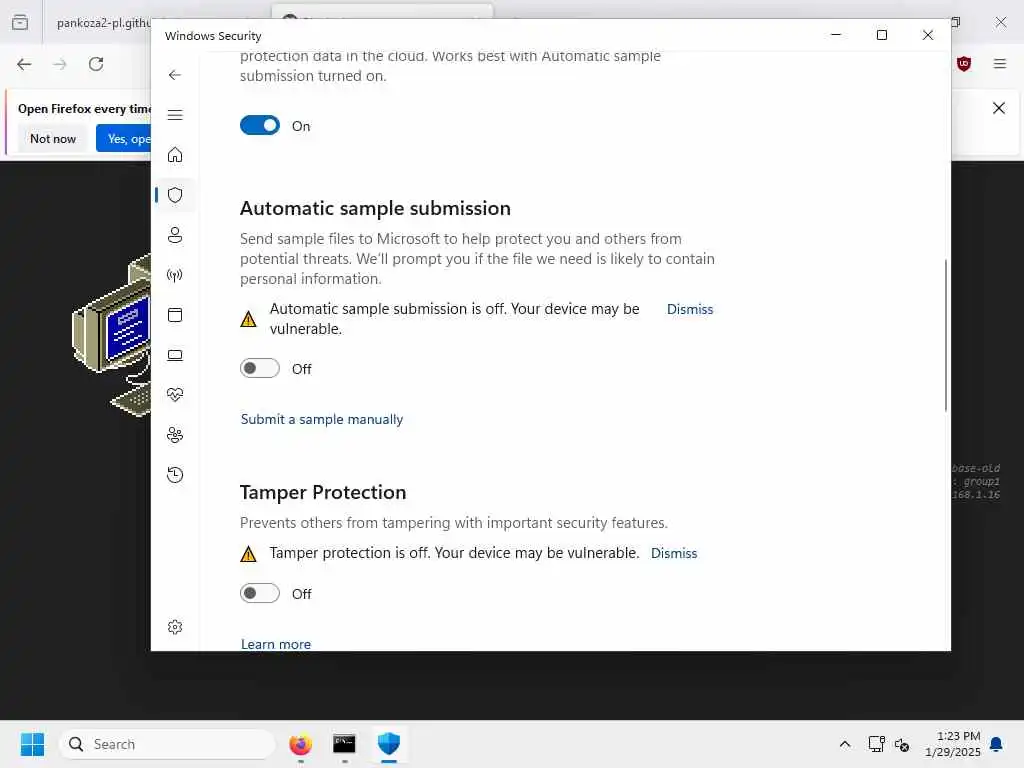Open Account protection person icon

pyautogui.click(x=174, y=235)
